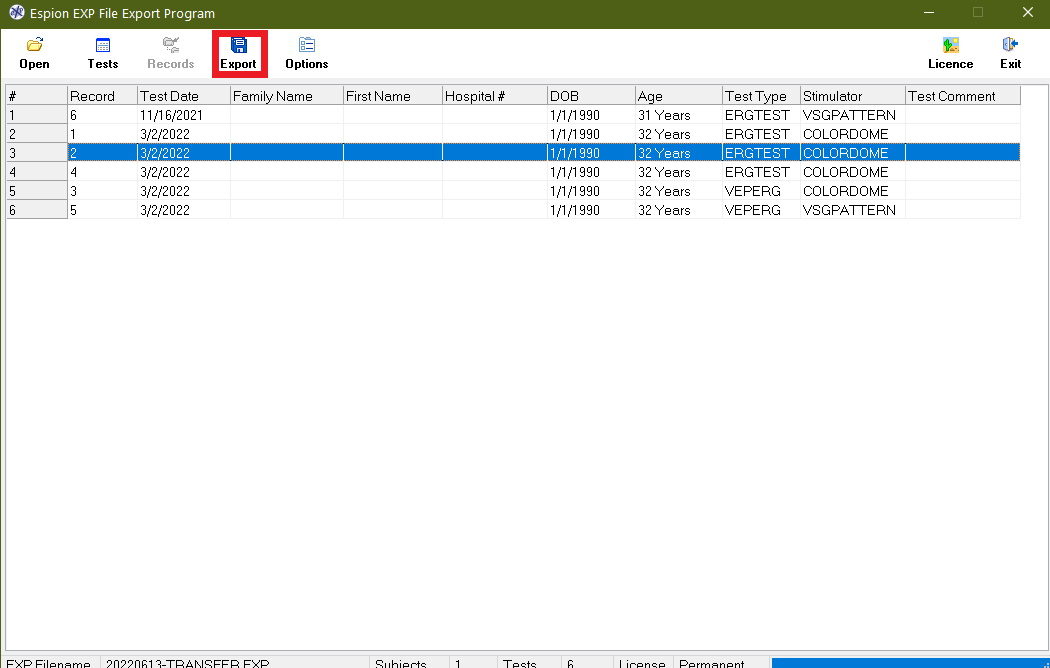
Task: Click the Age column header
Action: 679,96
